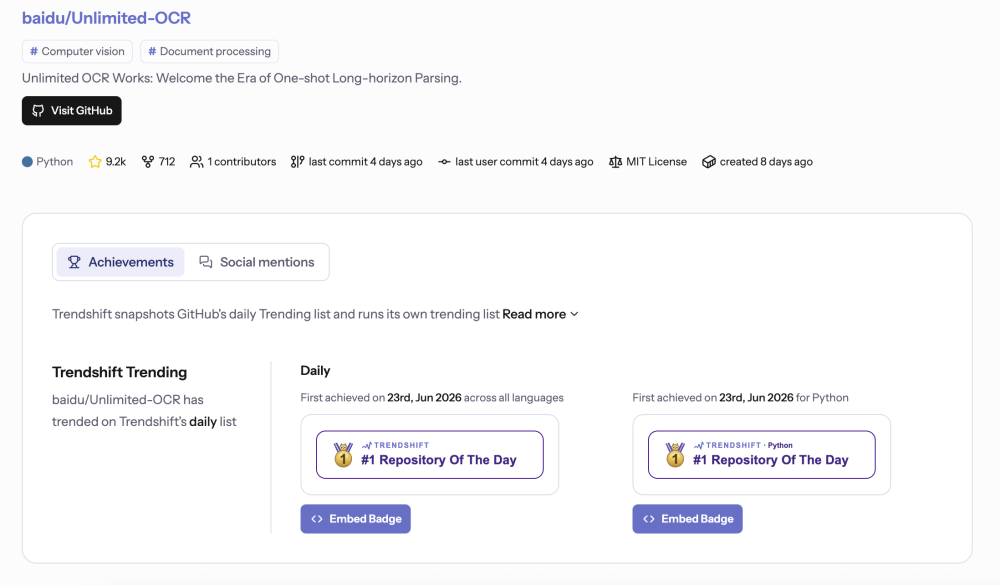This screenshot has height=585, width=1000.
Task: Click the blue Python language dot
Action: point(27,161)
